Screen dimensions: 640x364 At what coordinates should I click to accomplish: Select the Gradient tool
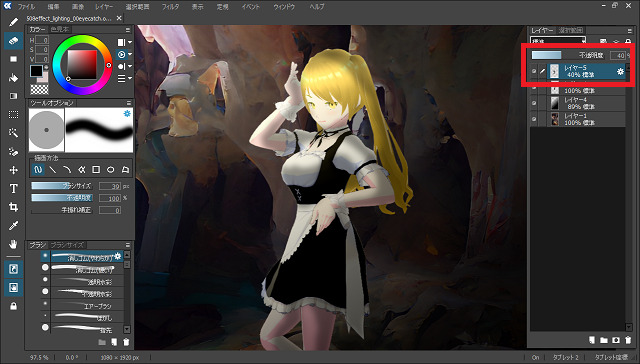point(13,96)
